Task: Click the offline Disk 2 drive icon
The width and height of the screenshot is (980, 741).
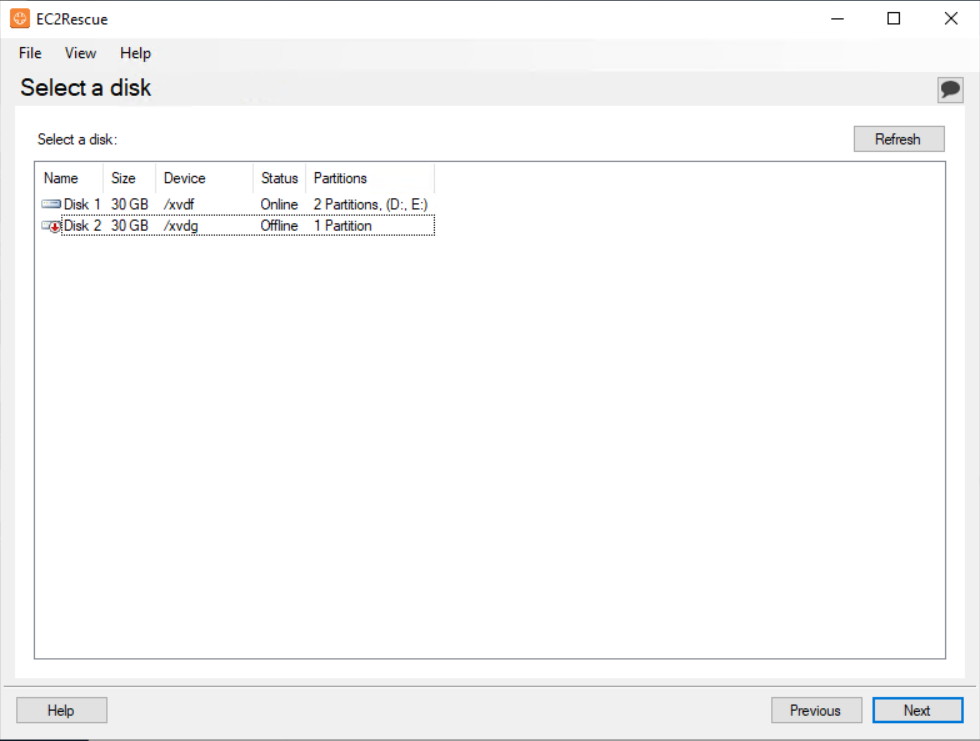Action: [x=51, y=226]
